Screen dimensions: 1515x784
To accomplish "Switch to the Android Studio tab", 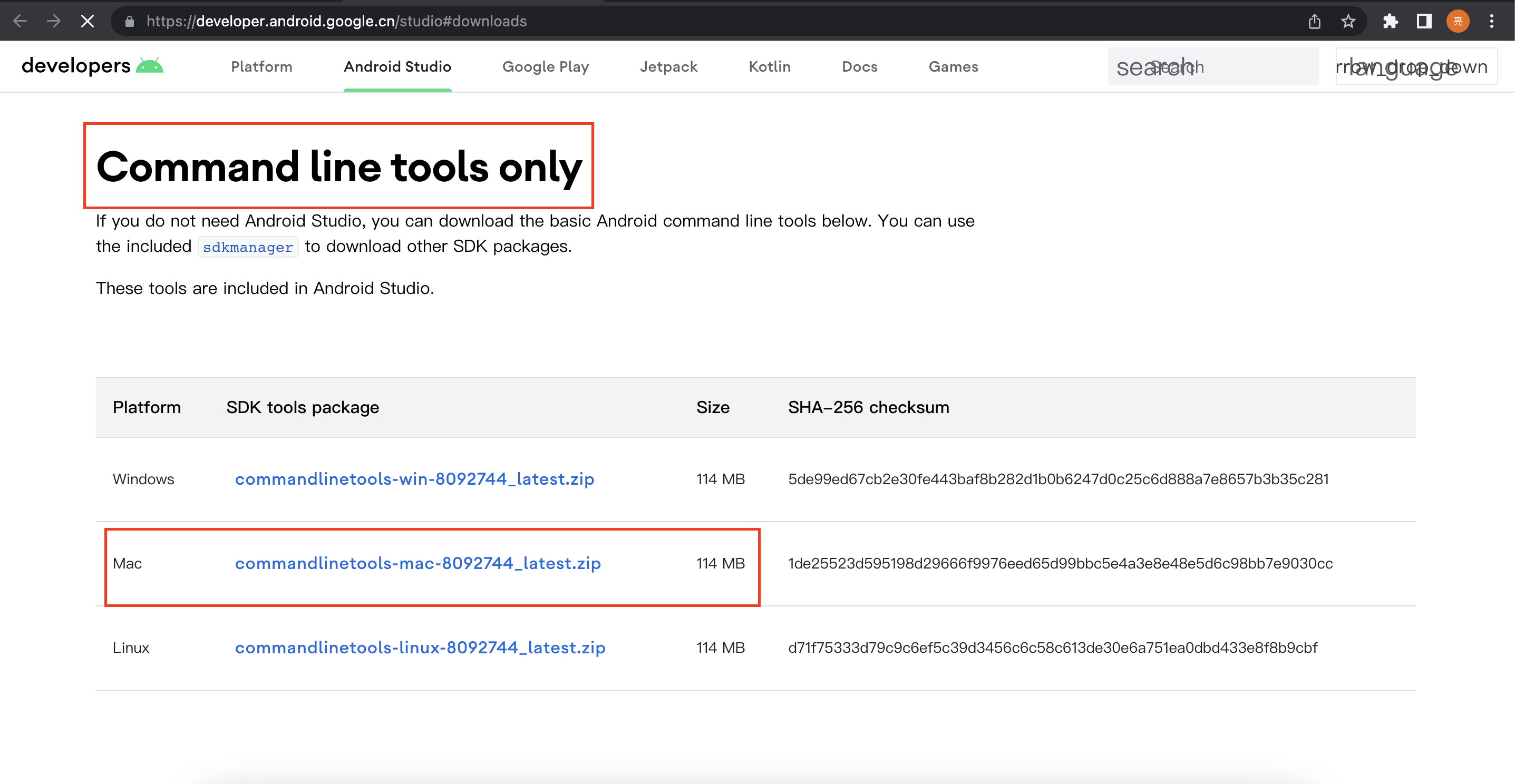I will coord(397,66).
